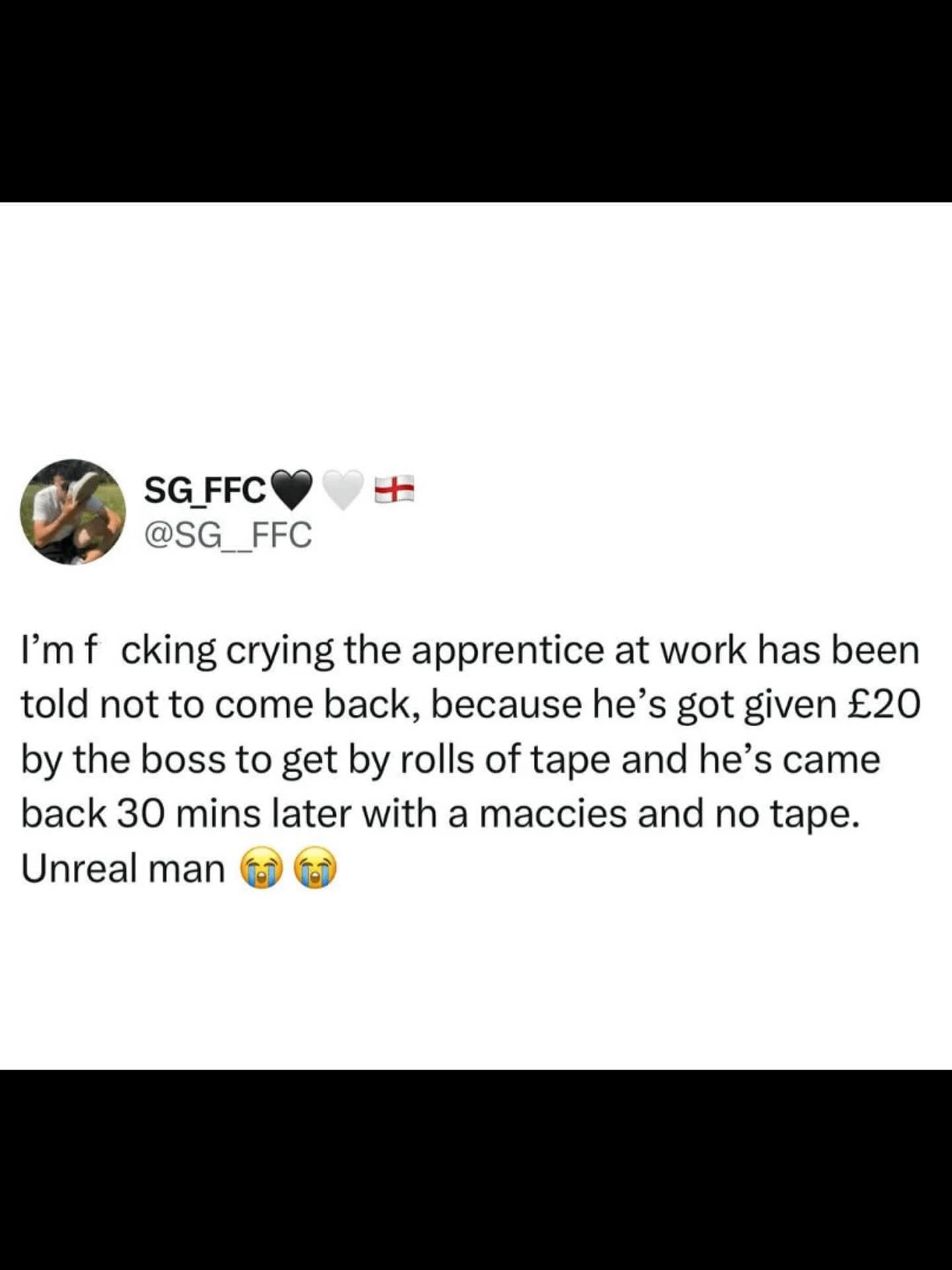Open the @SG__FFC handle link
Viewport: 952px width, 1270px height.
point(227,535)
